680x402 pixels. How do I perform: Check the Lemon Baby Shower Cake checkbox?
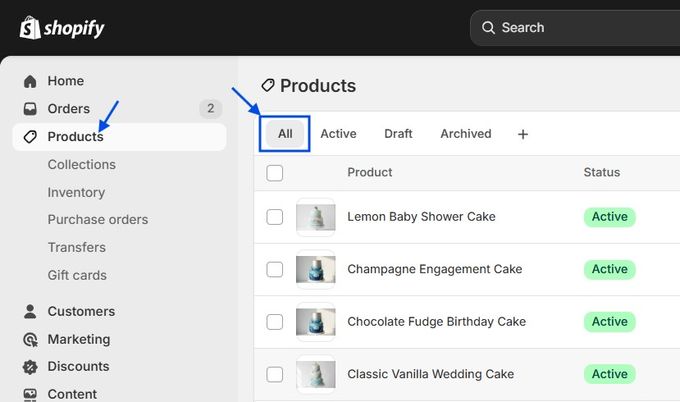pos(275,217)
